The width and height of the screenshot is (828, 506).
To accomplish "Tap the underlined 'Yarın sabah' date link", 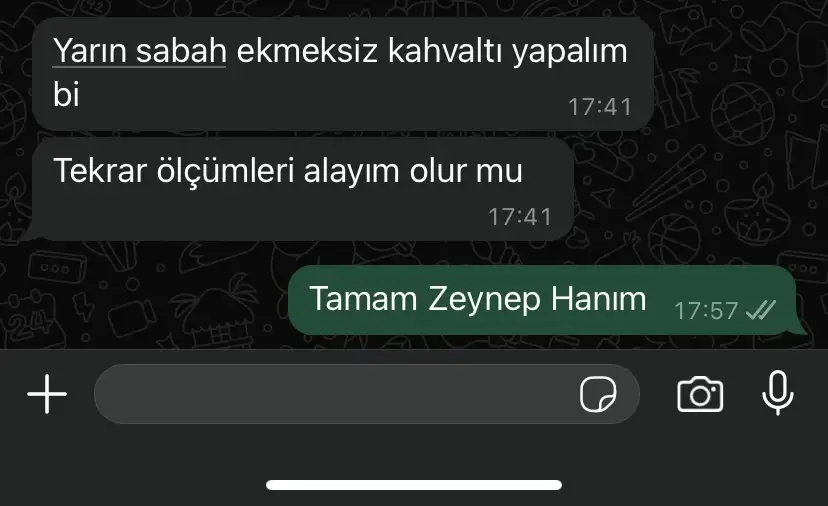I will coord(139,51).
